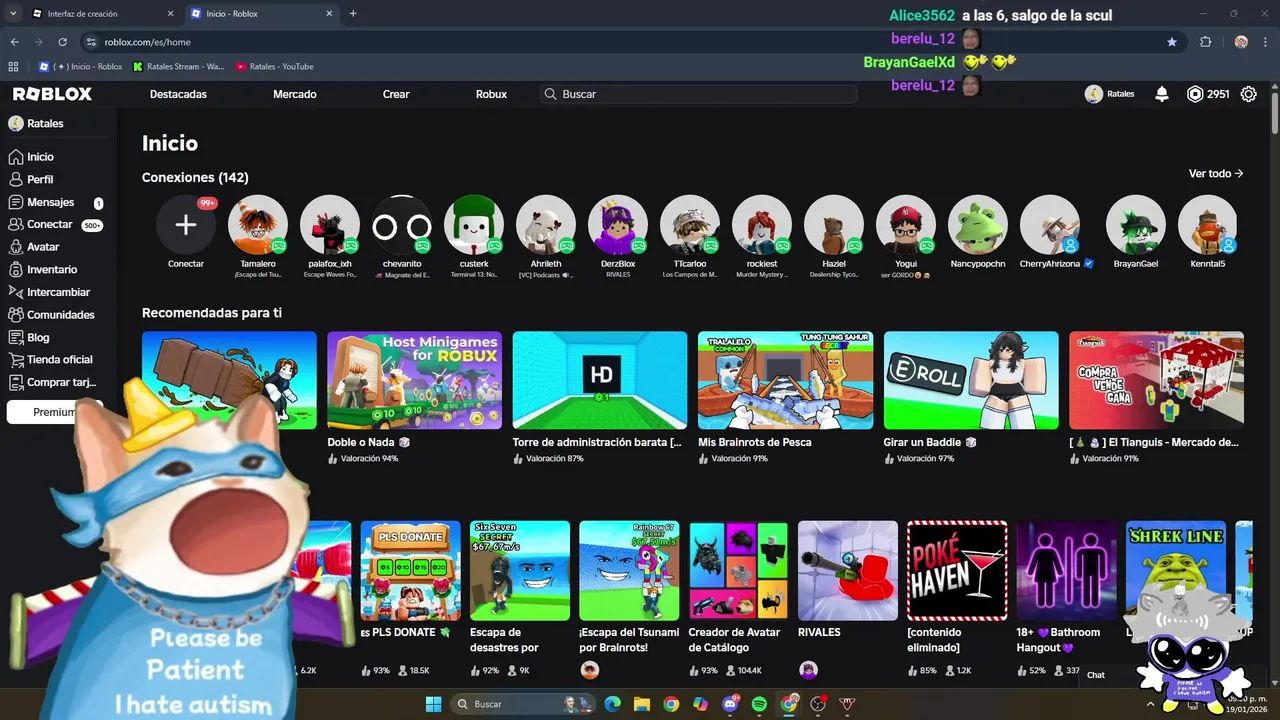Open the Robux balance icon
Viewport: 1280px width, 720px height.
tap(1195, 94)
